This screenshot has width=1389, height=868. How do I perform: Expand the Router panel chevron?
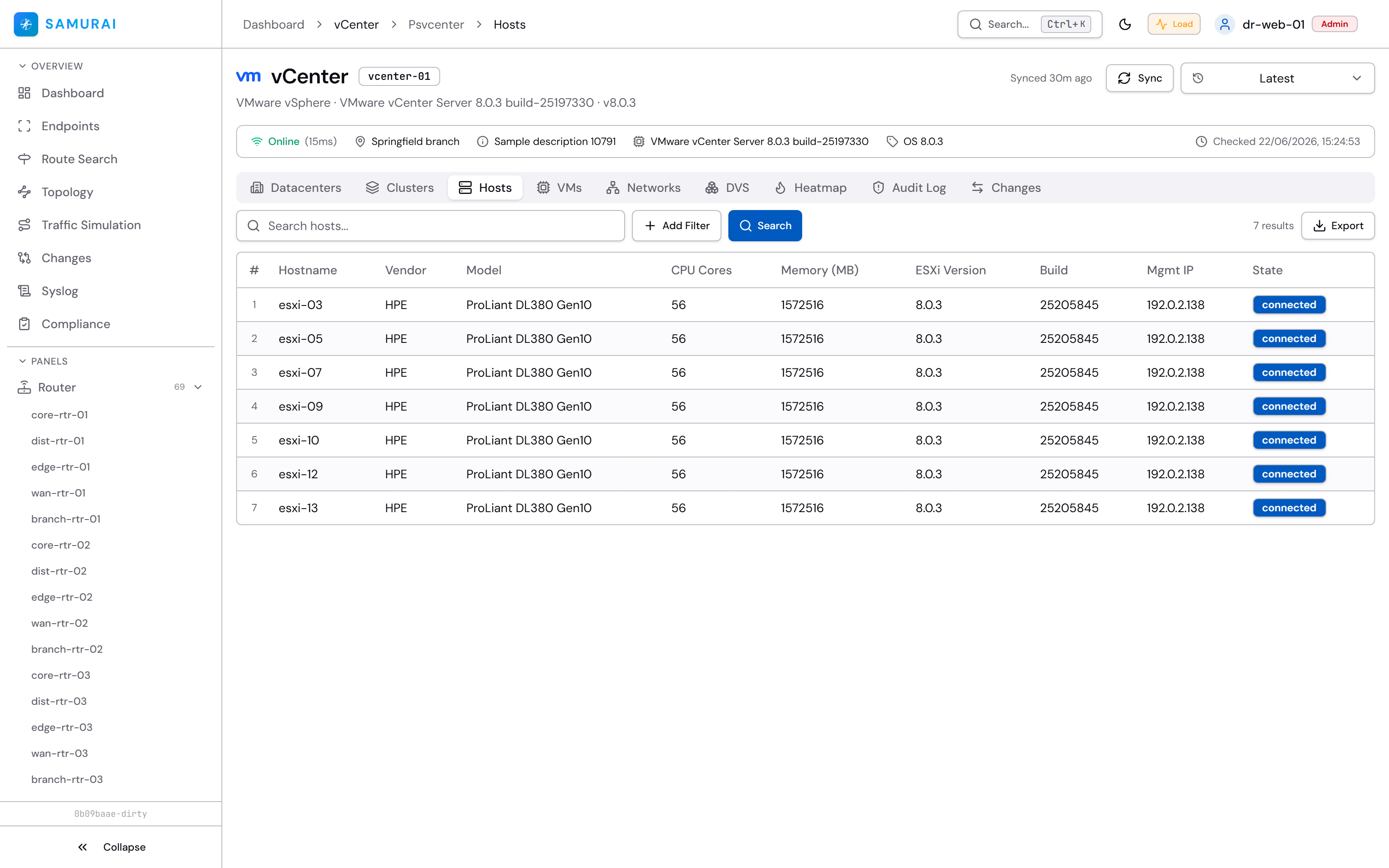[198, 387]
